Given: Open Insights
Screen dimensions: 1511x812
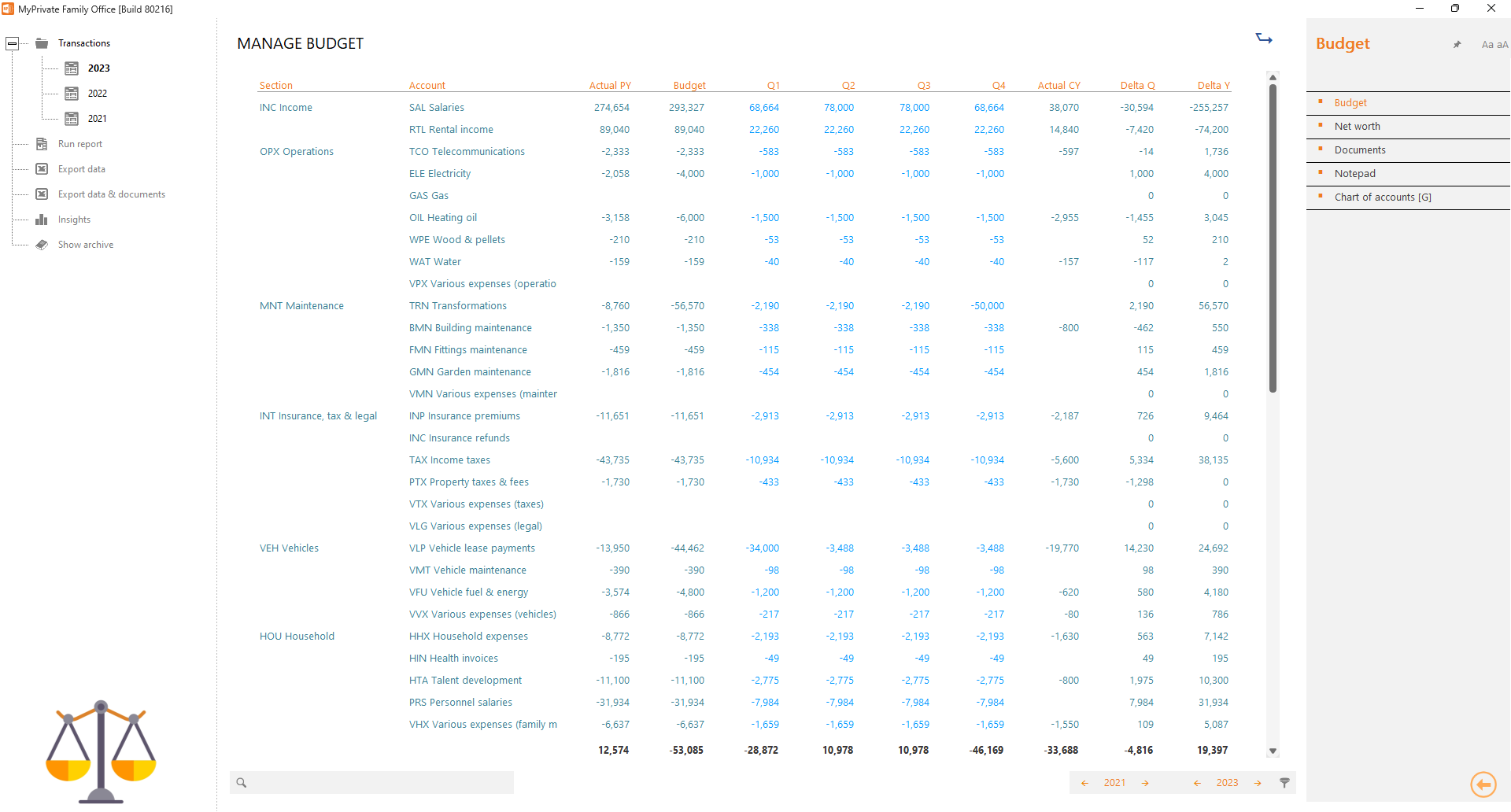Looking at the screenshot, I should point(75,219).
